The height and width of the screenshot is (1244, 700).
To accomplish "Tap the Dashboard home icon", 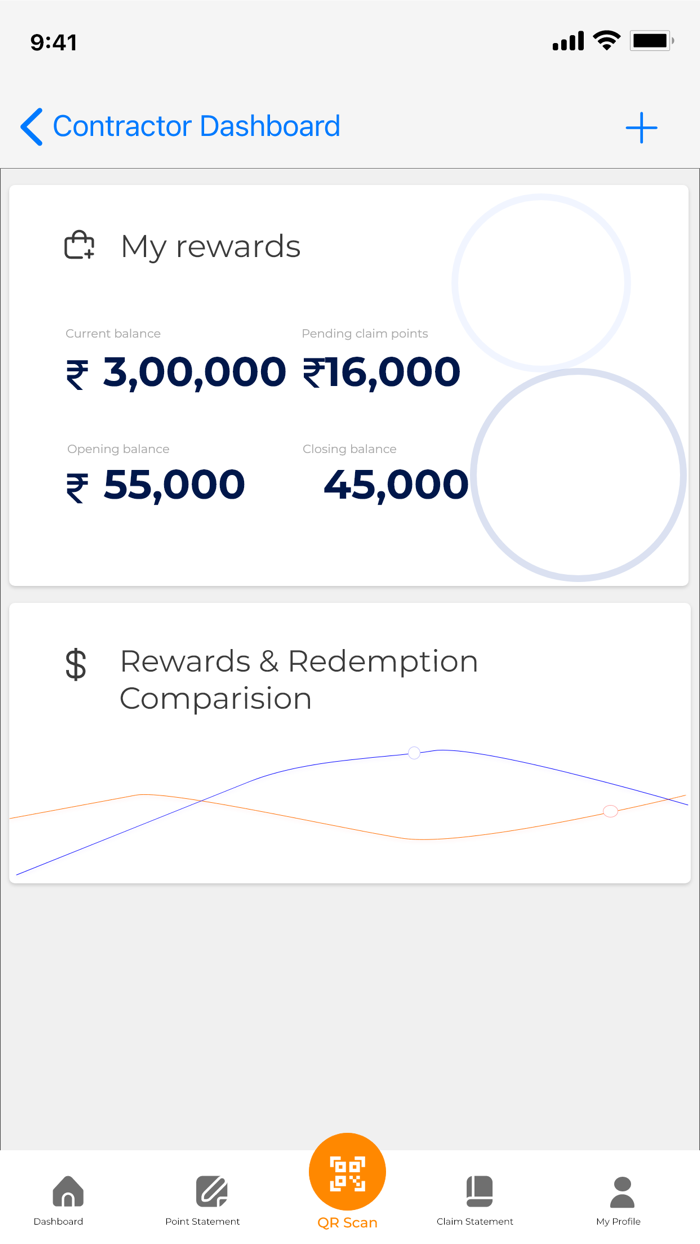I will click(67, 1191).
